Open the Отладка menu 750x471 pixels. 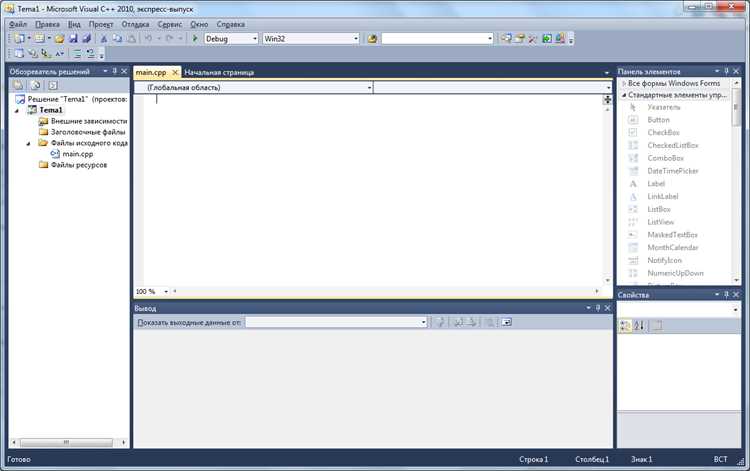pos(135,24)
